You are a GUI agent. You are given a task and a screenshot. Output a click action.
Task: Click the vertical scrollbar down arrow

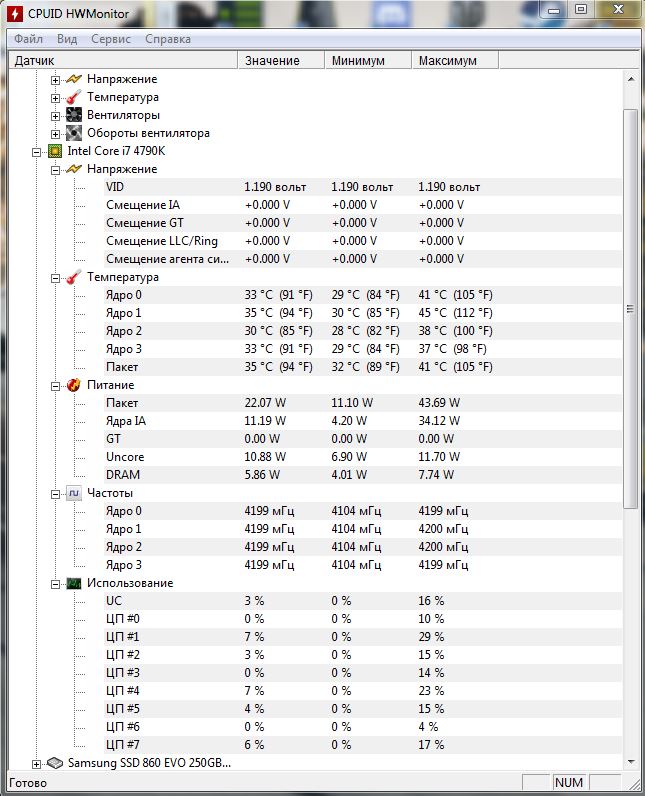[630, 764]
